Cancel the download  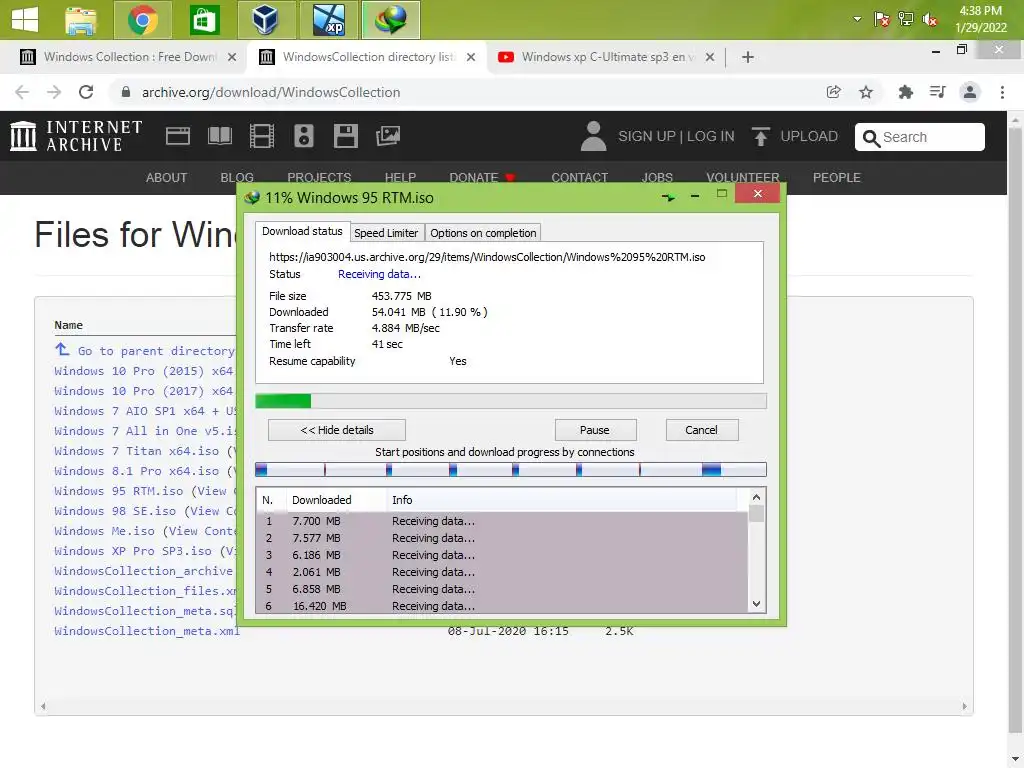[701, 430]
